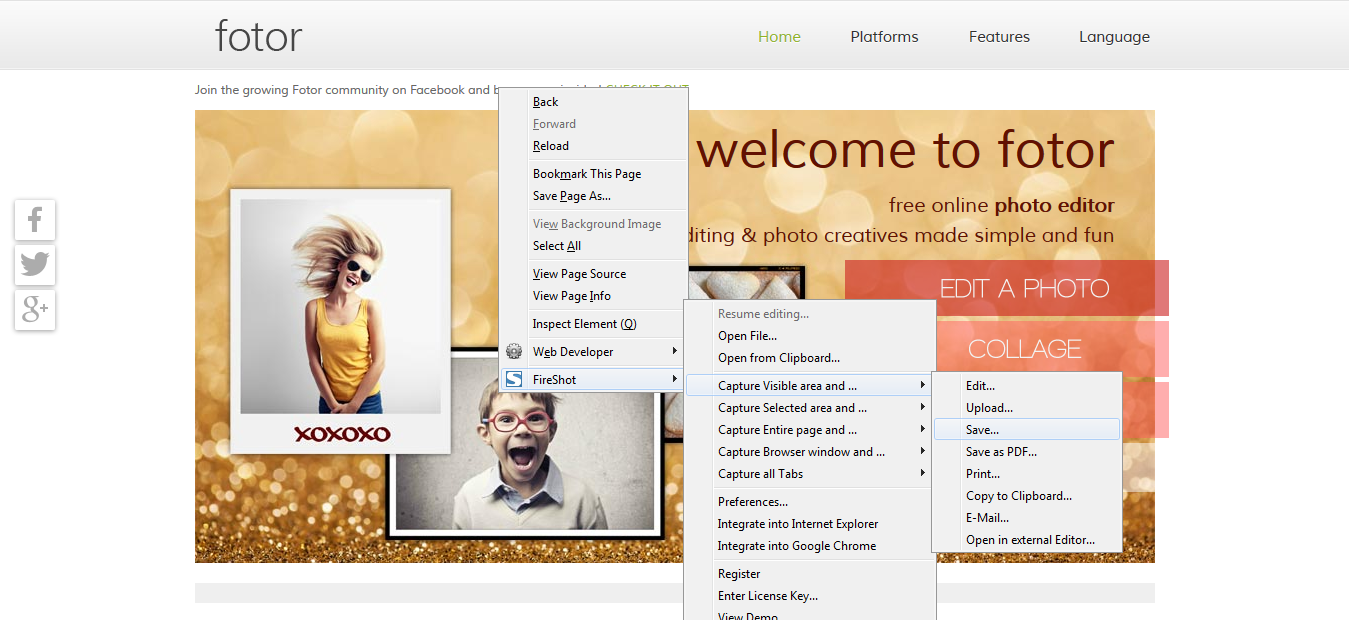The width and height of the screenshot is (1349, 620).
Task: Choose Edit... in capture submenu
Action: coord(1027,386)
